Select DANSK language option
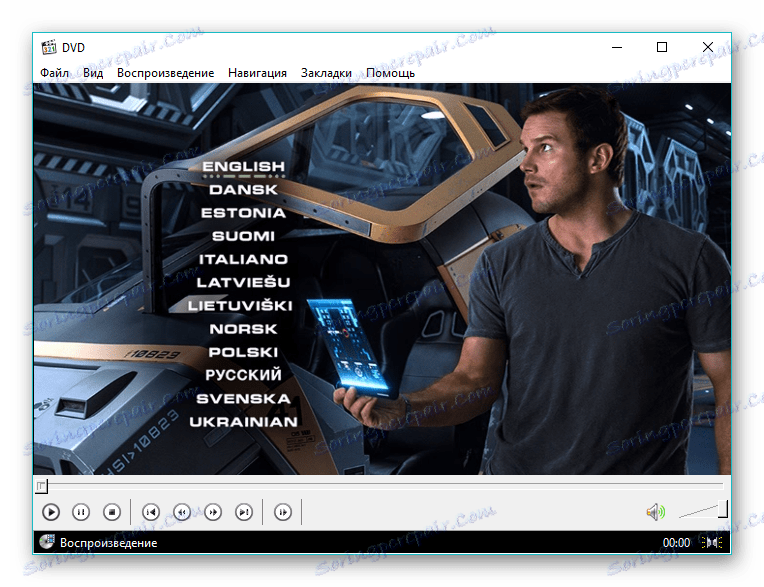 [243, 189]
